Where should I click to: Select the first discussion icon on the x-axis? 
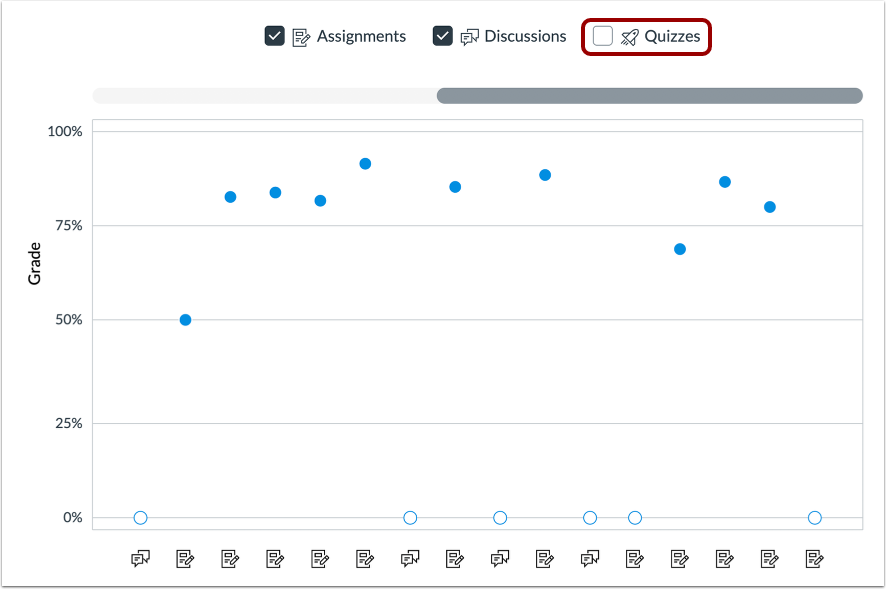[x=140, y=558]
